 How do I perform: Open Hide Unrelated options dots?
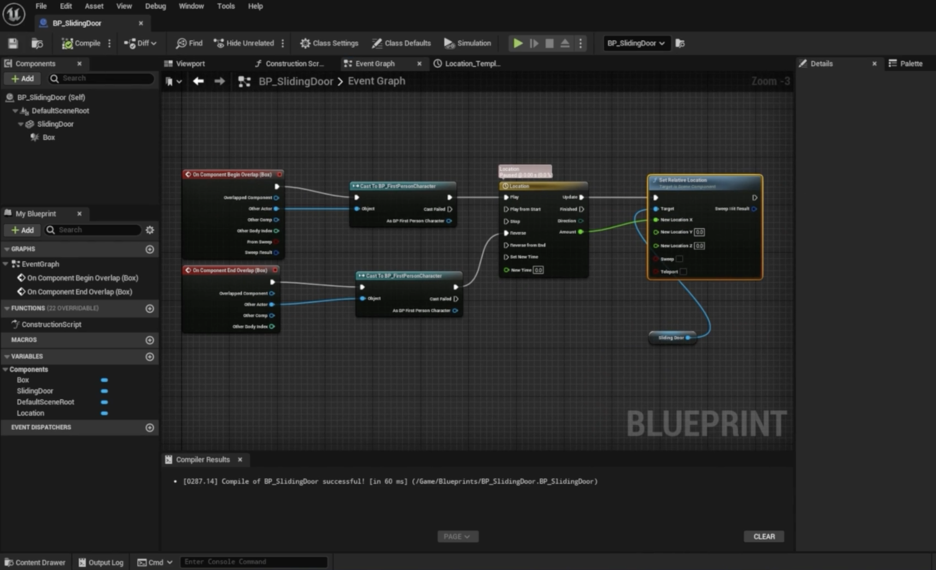tap(283, 43)
